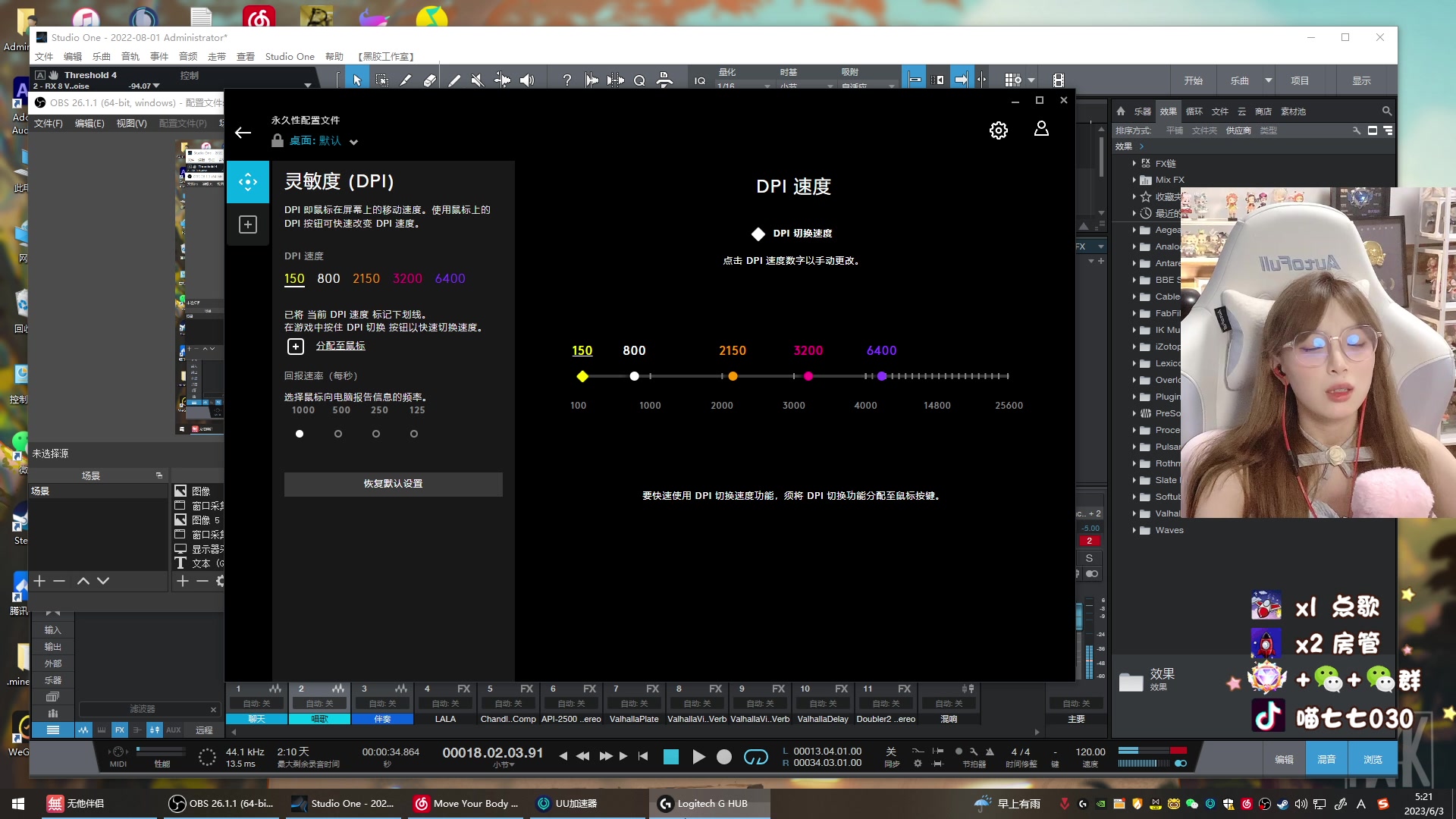1456x819 pixels.
Task: Click the DPI 150 speed marker
Action: coord(582,375)
